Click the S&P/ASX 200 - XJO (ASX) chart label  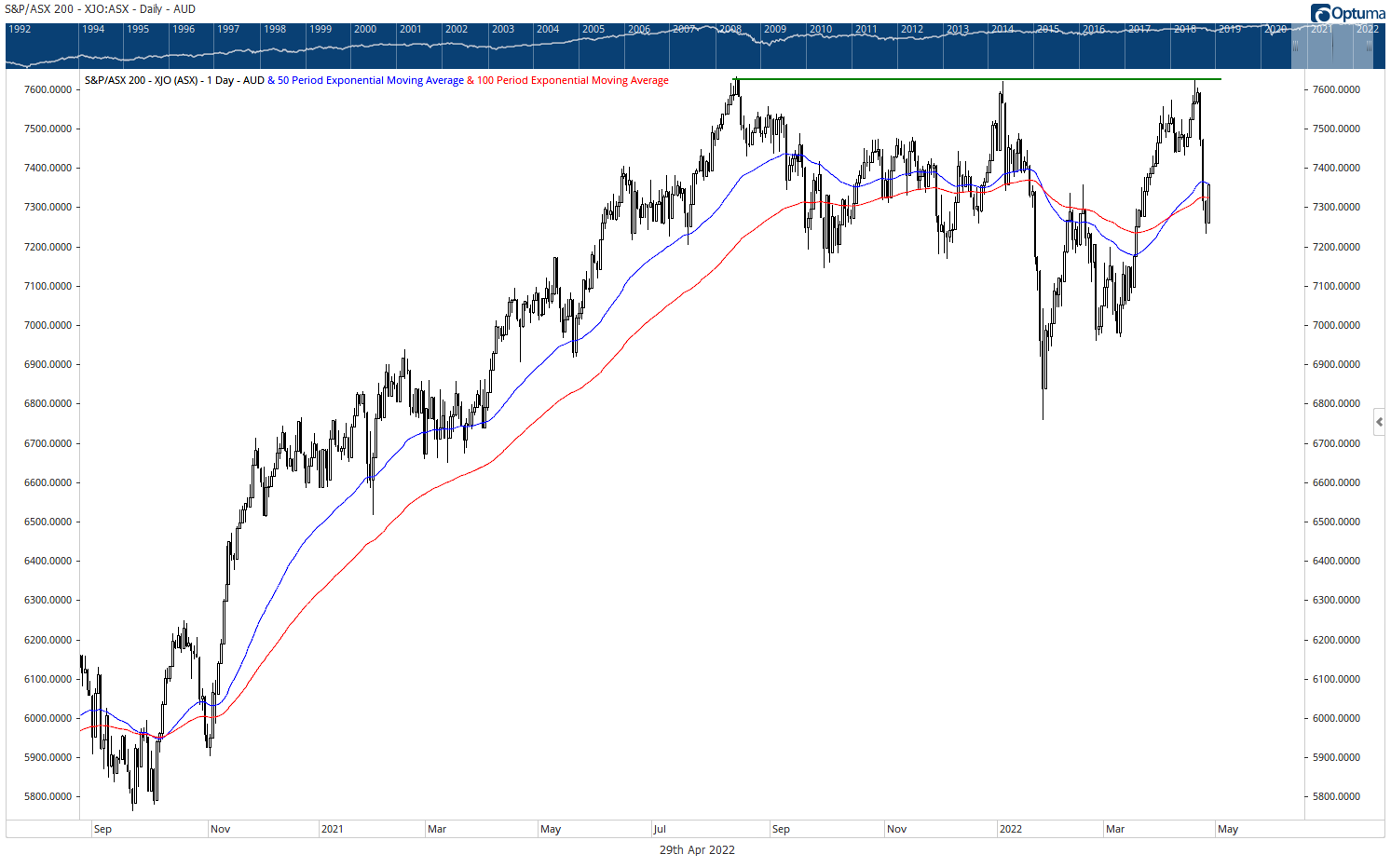tap(173, 81)
